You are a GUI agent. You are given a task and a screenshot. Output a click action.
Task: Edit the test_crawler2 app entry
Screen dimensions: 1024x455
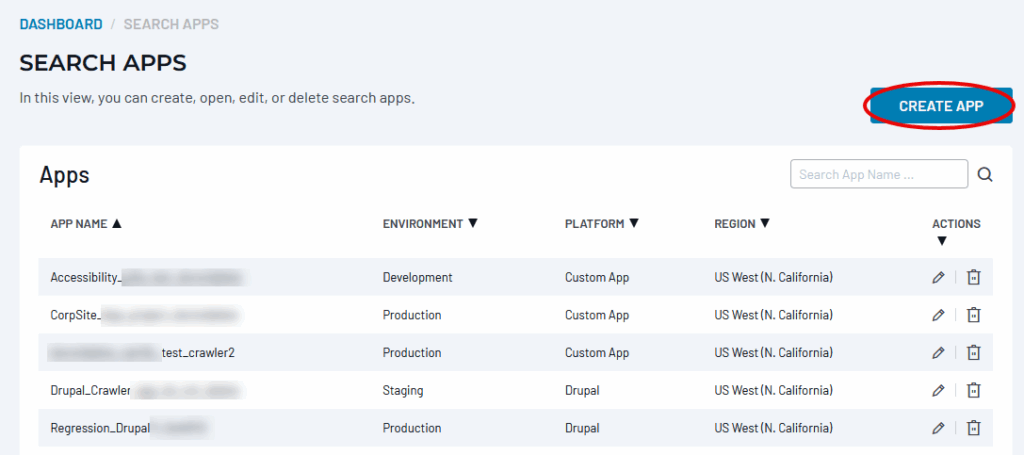tap(938, 353)
